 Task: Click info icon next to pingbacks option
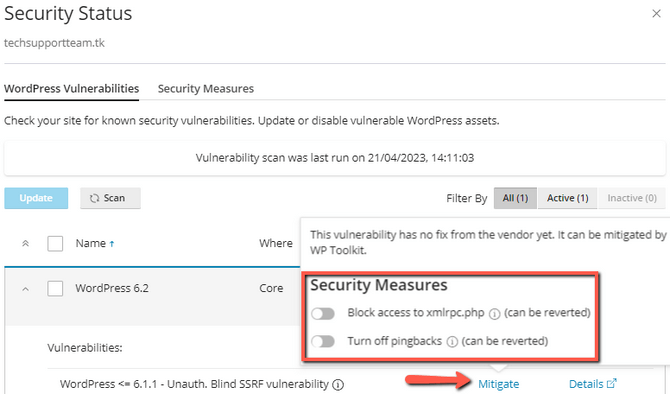452,342
